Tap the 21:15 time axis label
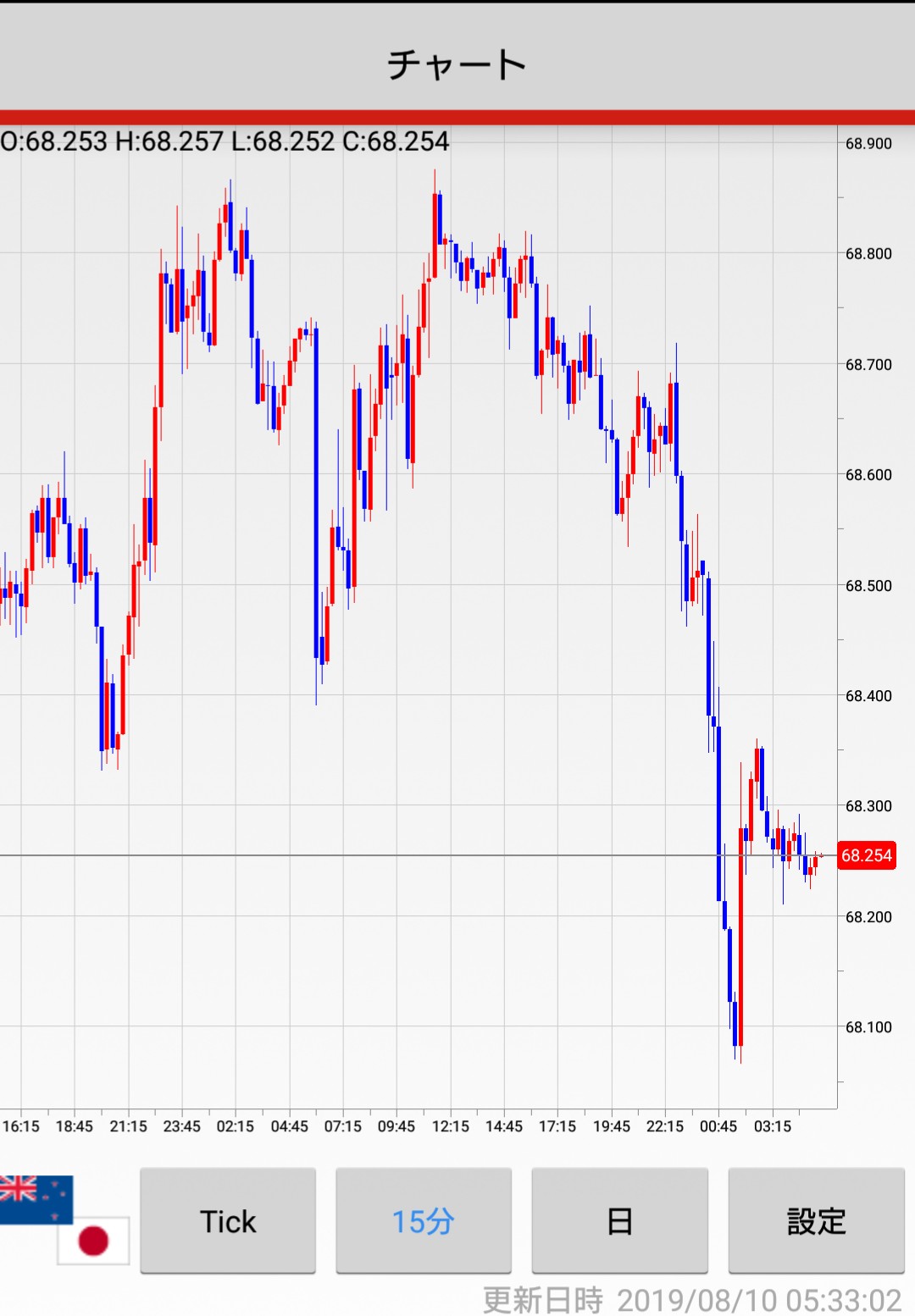 [x=128, y=1126]
